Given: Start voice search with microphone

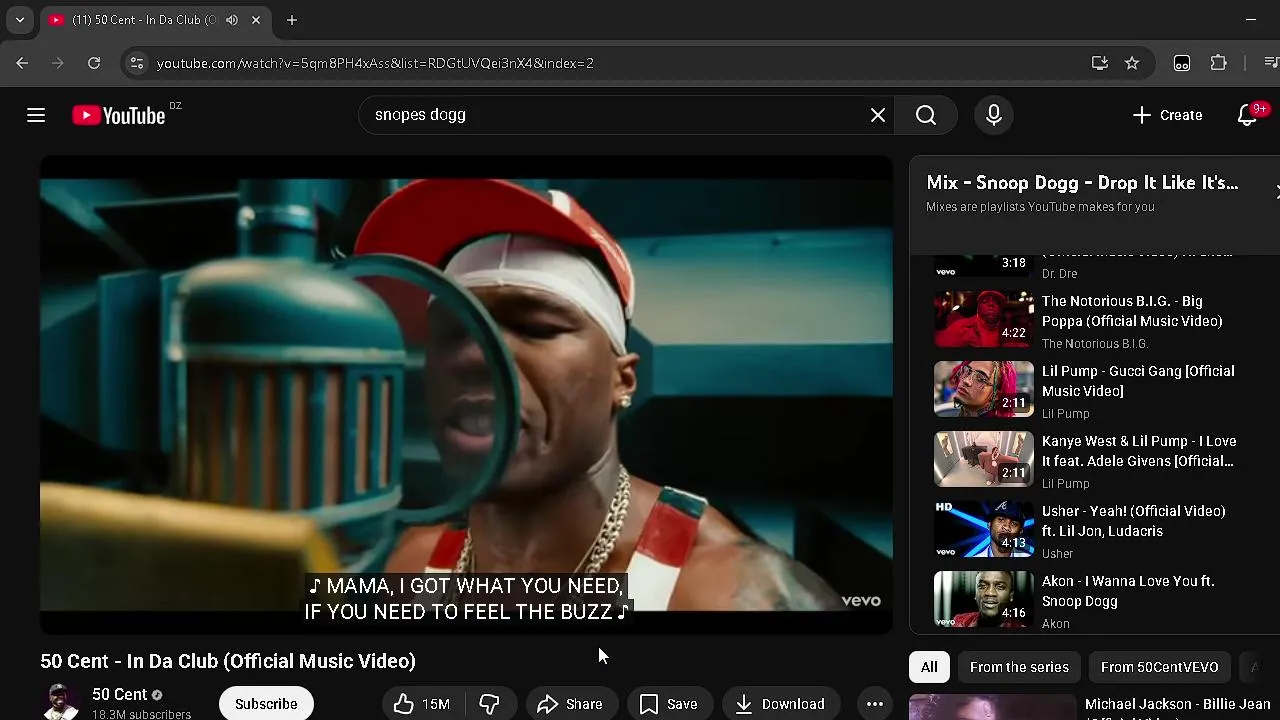Looking at the screenshot, I should point(994,115).
